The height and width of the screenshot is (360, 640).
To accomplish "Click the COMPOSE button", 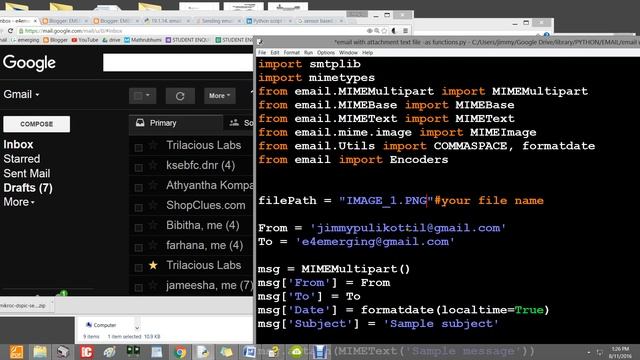I will coord(37,124).
